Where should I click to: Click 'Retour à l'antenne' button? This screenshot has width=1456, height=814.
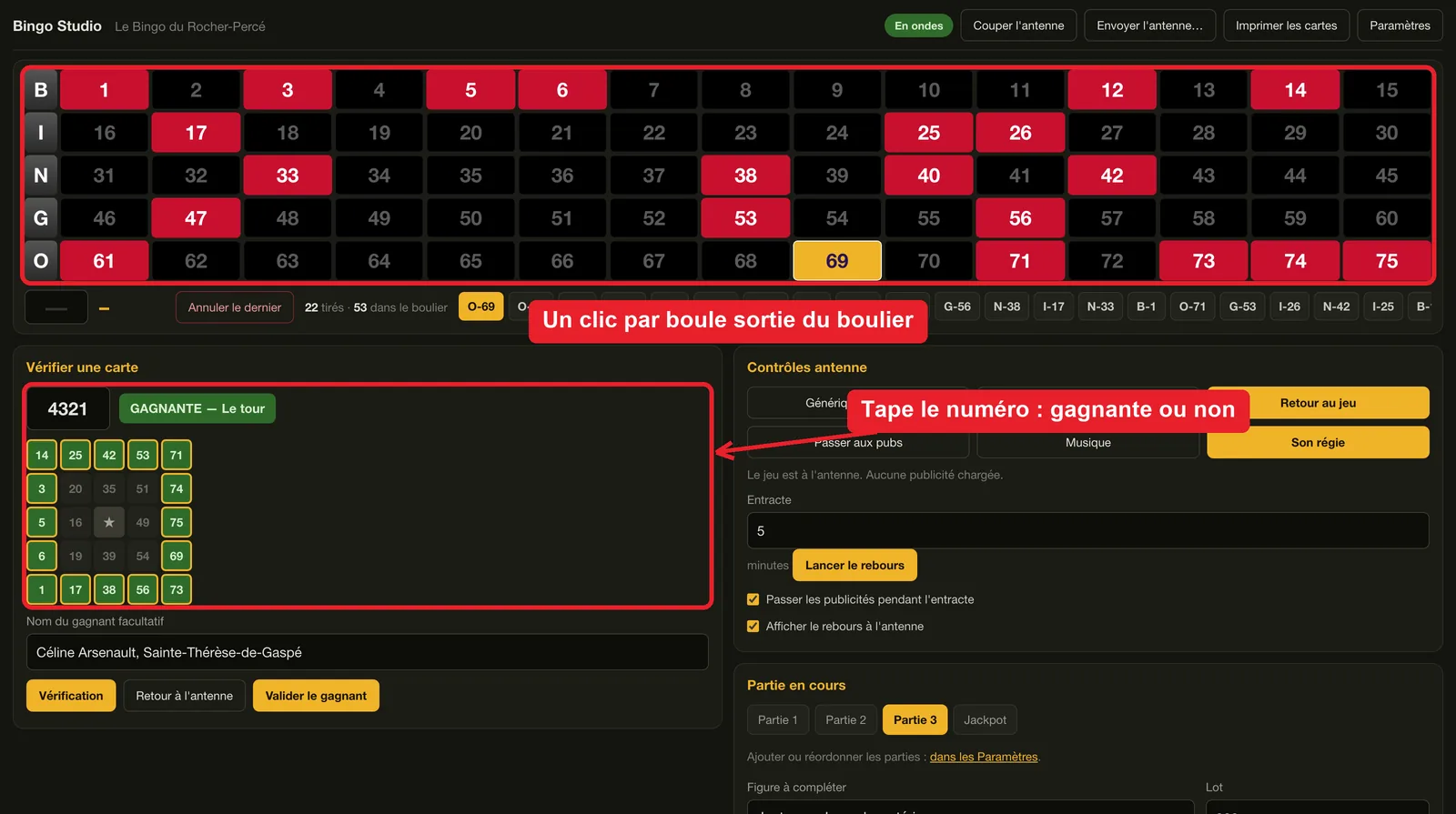[185, 696]
